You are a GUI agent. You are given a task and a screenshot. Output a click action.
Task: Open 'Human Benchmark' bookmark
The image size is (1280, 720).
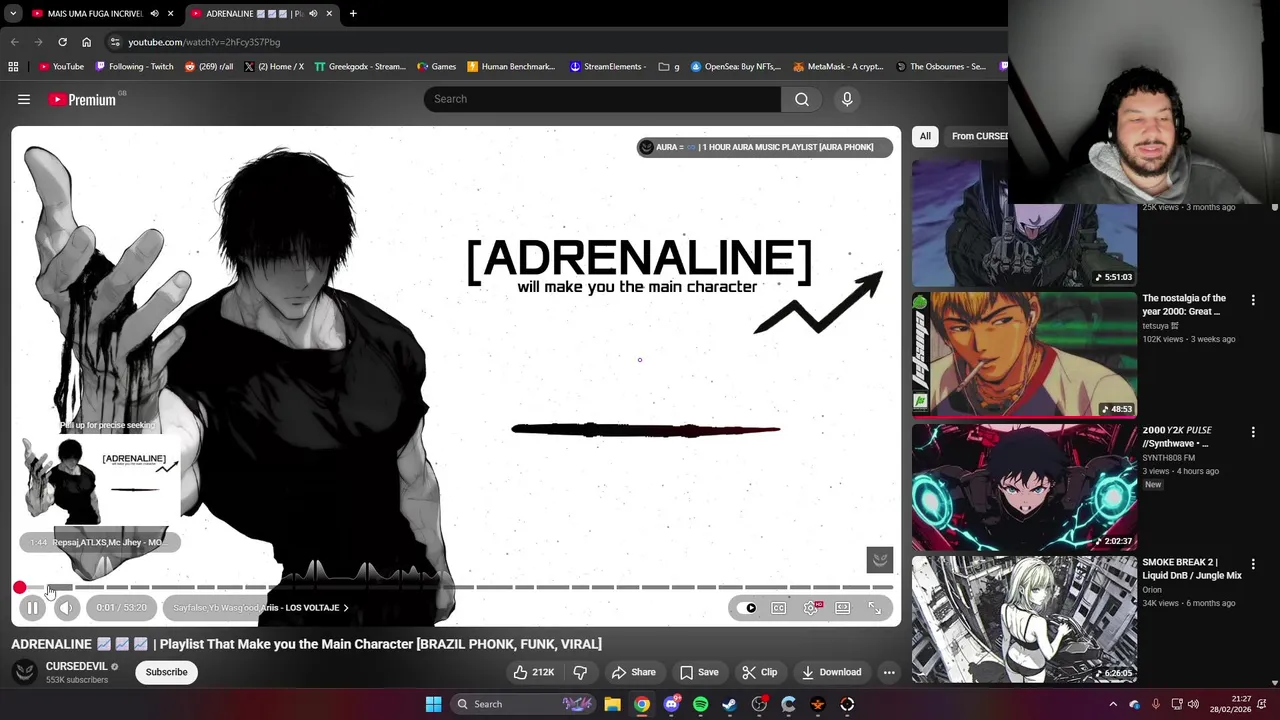click(x=511, y=67)
